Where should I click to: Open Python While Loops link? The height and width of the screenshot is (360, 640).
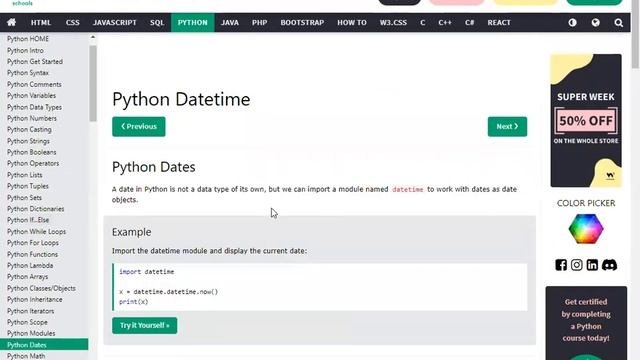[36, 231]
